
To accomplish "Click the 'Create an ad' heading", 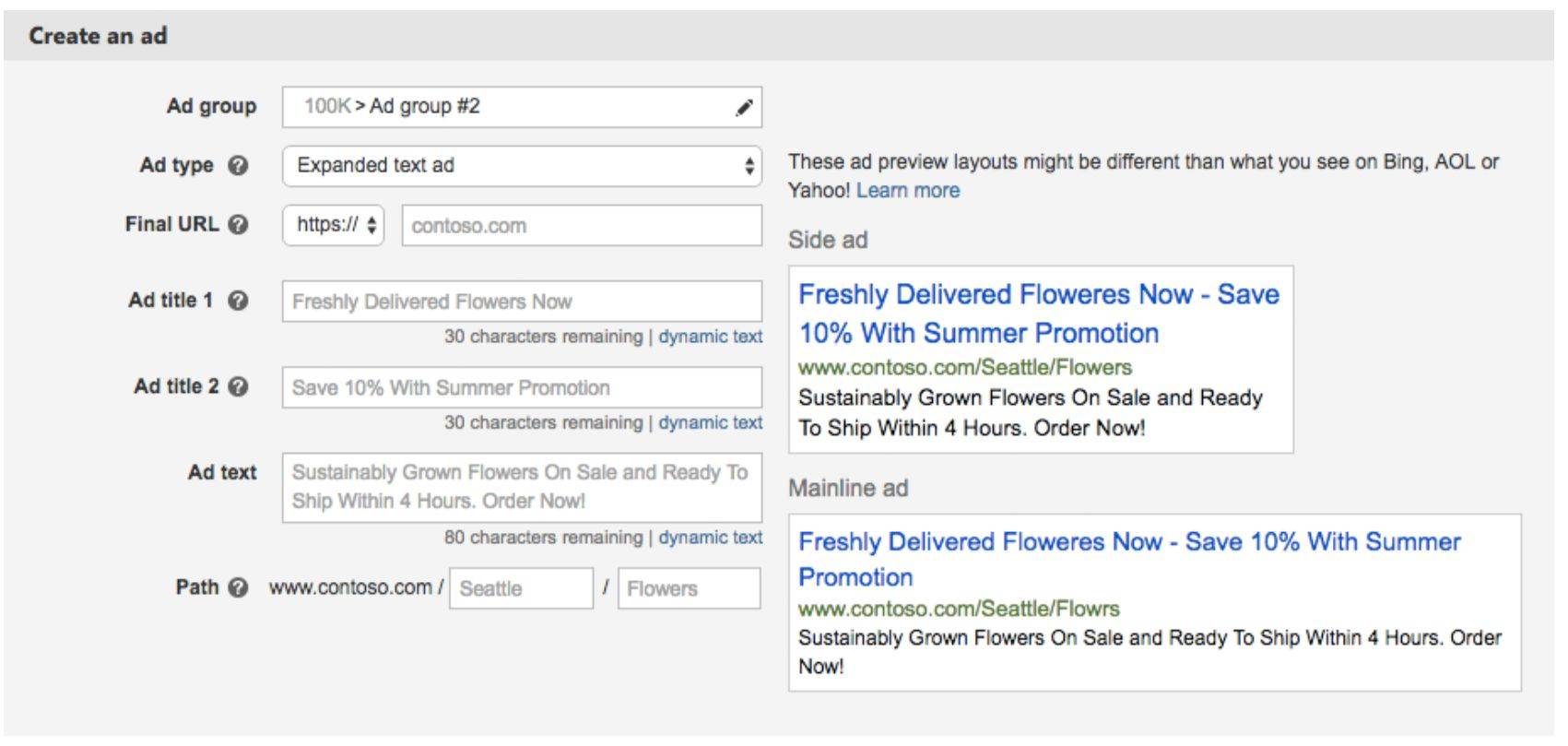I will (x=98, y=36).
